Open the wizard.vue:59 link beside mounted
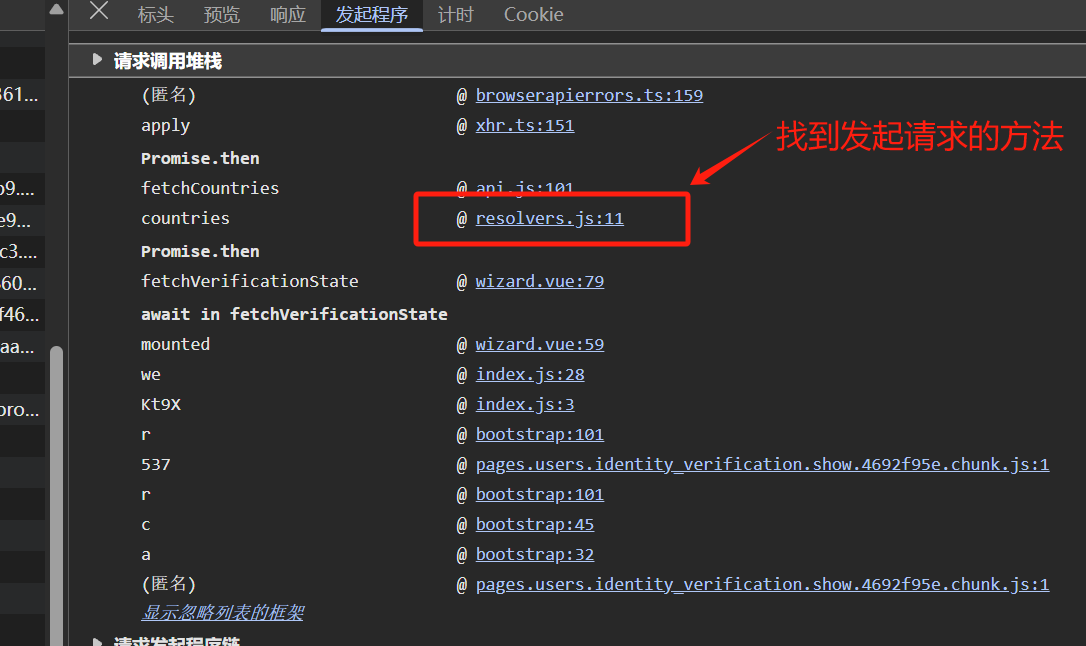1086x646 pixels. coord(539,345)
